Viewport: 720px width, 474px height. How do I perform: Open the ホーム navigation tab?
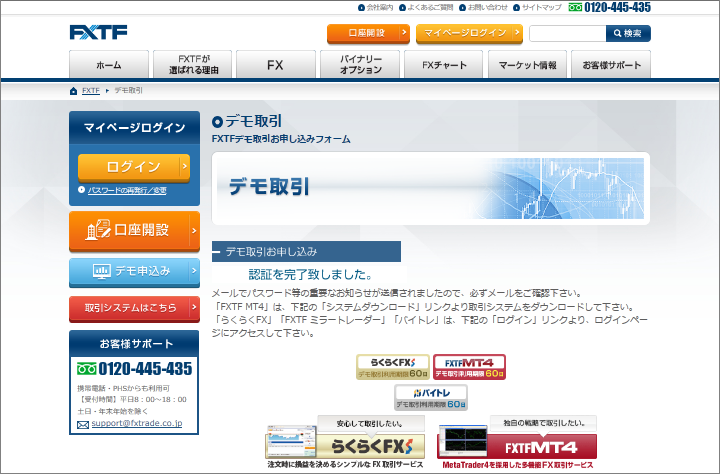coord(109,64)
